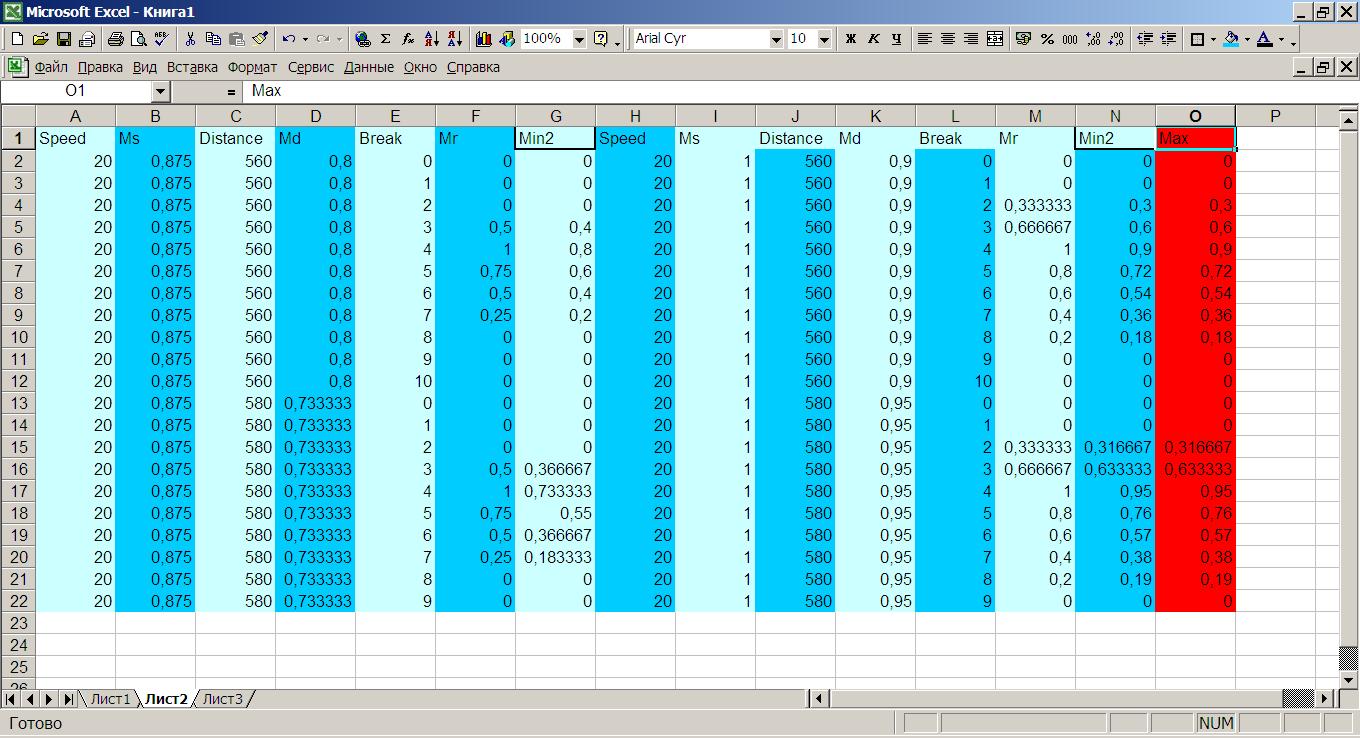Open Print Preview from the toolbar
Viewport: 1360px width, 738px height.
[138, 39]
